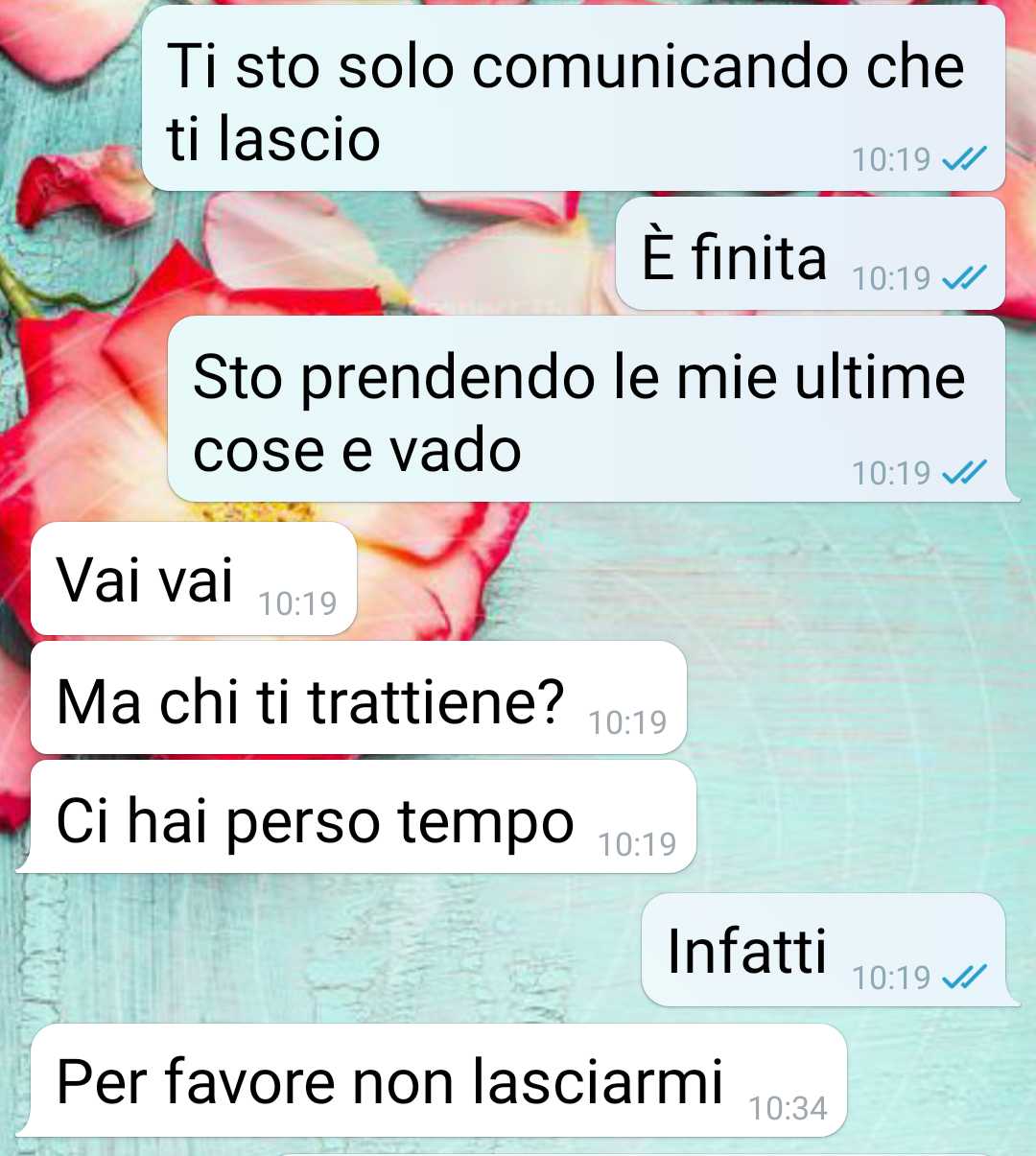The height and width of the screenshot is (1156, 1036).
Task: Select the "Ti sto solo comunicando che ti lascio" message
Action: point(566,102)
